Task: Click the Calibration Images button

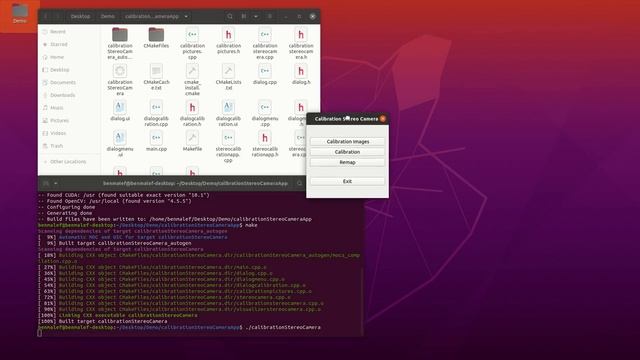Action: pyautogui.click(x=347, y=141)
